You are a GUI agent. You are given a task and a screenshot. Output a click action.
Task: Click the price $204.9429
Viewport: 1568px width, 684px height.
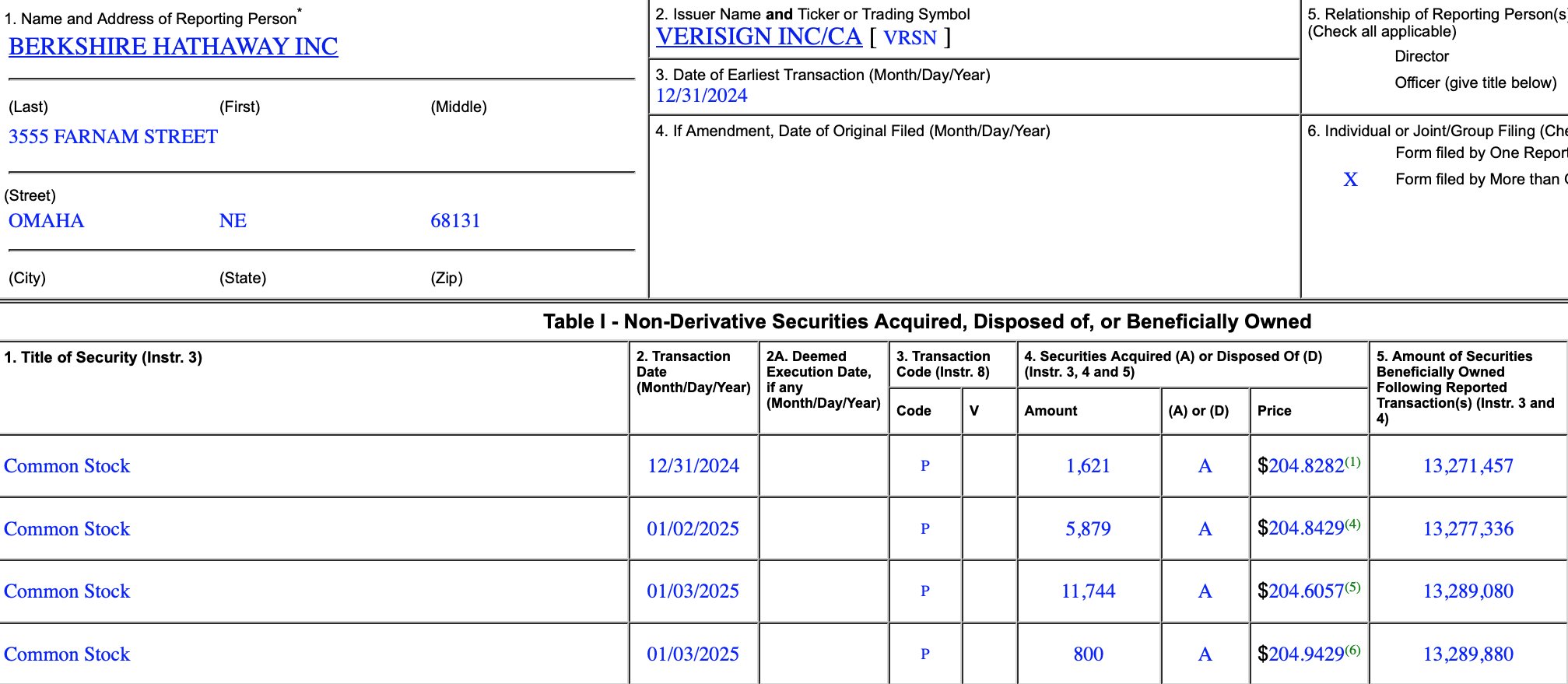pos(1301,654)
